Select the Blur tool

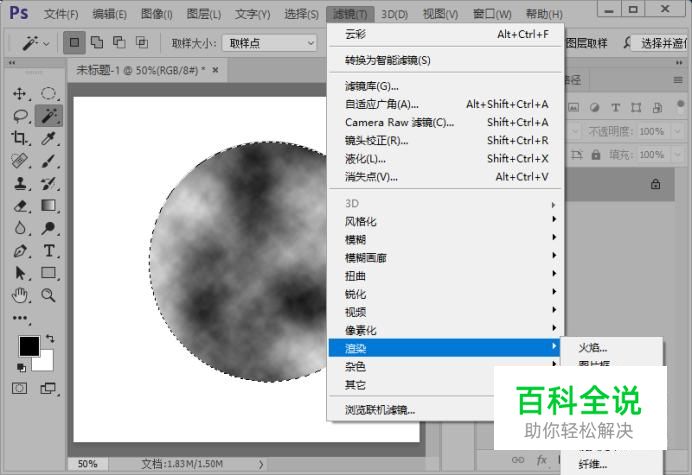[x=19, y=228]
